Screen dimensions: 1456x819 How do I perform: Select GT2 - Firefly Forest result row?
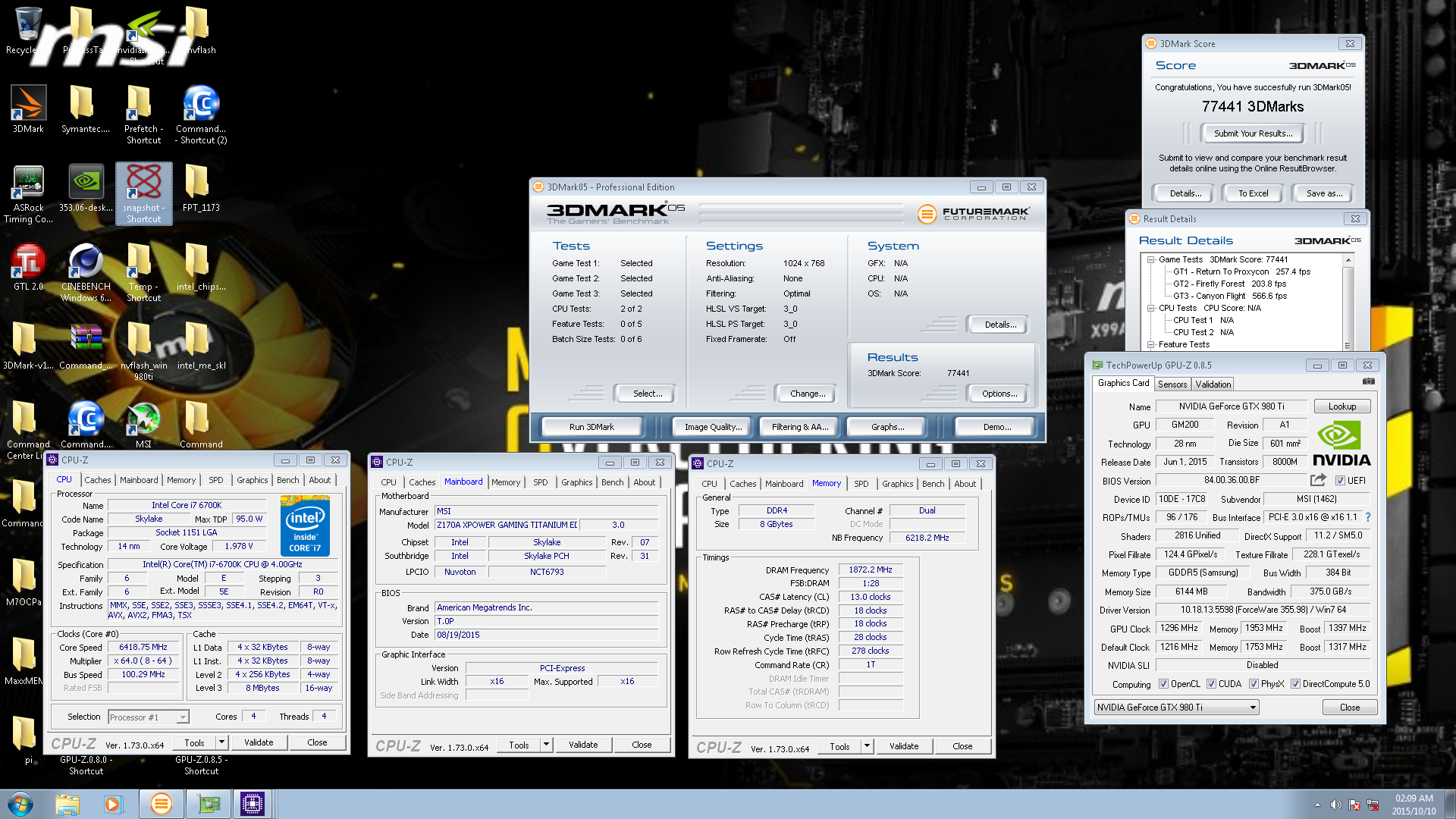[1229, 284]
